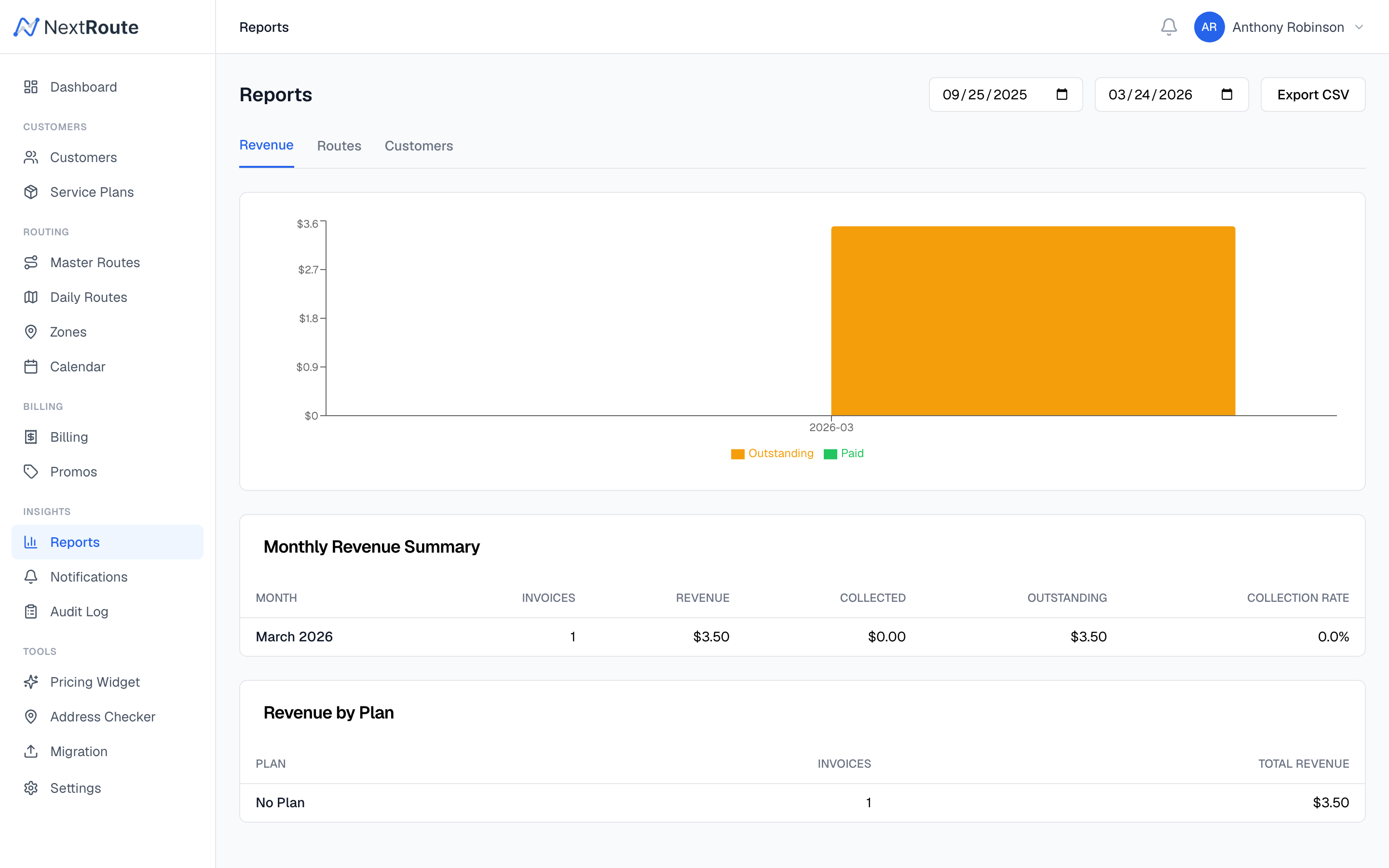Switch to the Routes tab
This screenshot has height=868, width=1389.
(339, 146)
